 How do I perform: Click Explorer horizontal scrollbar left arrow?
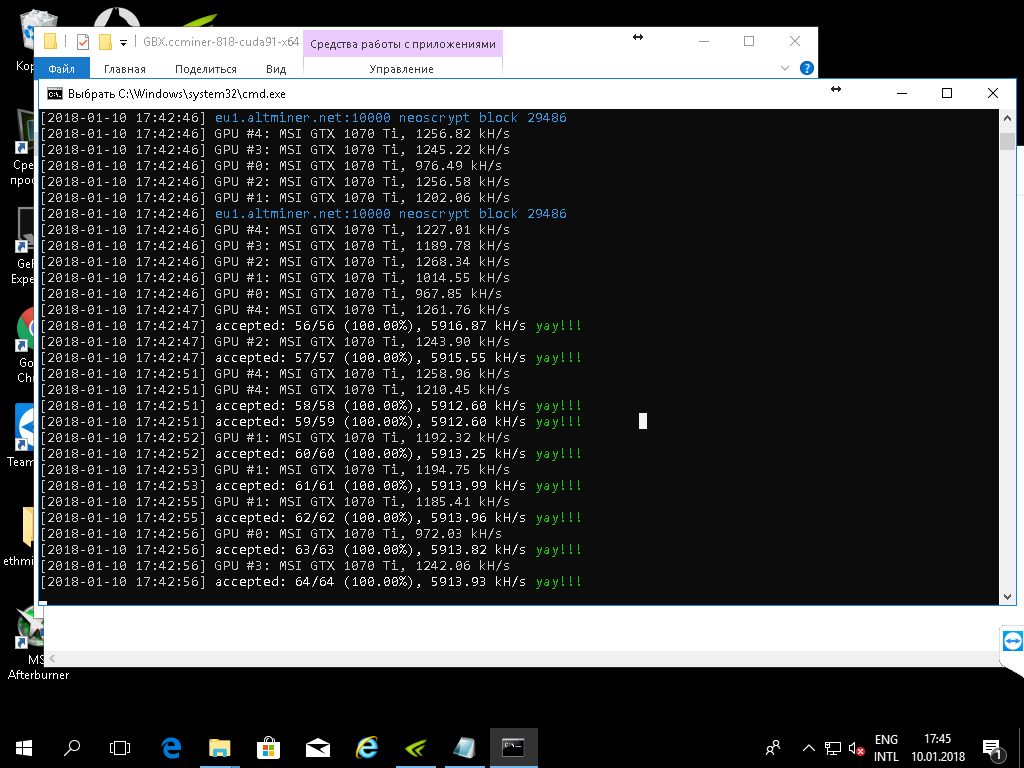tap(52, 658)
